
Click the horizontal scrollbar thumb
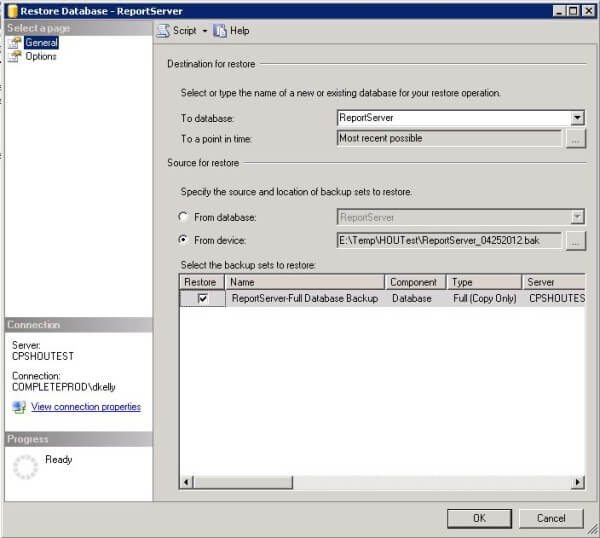click(243, 482)
